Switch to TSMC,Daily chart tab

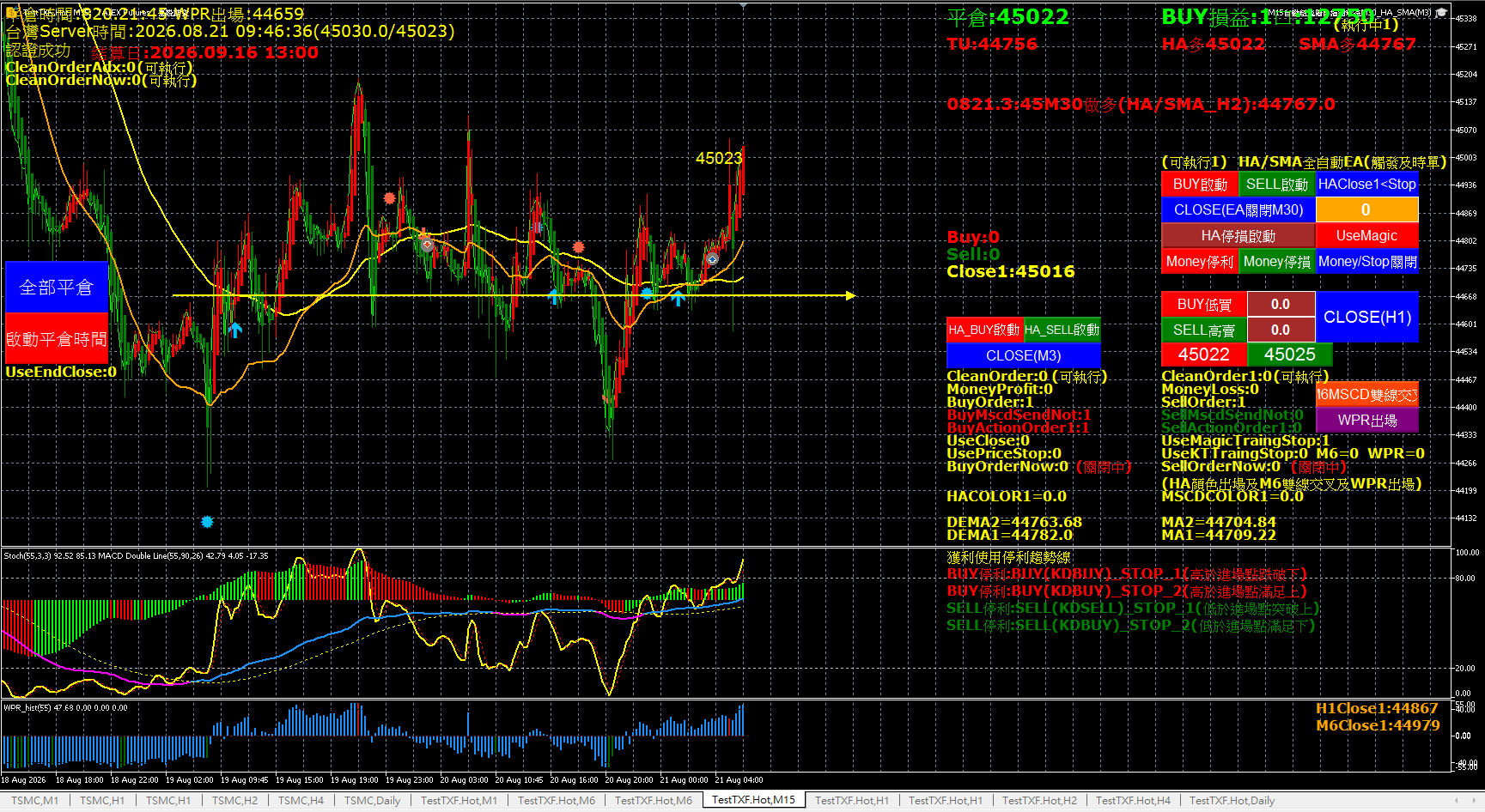point(372,801)
